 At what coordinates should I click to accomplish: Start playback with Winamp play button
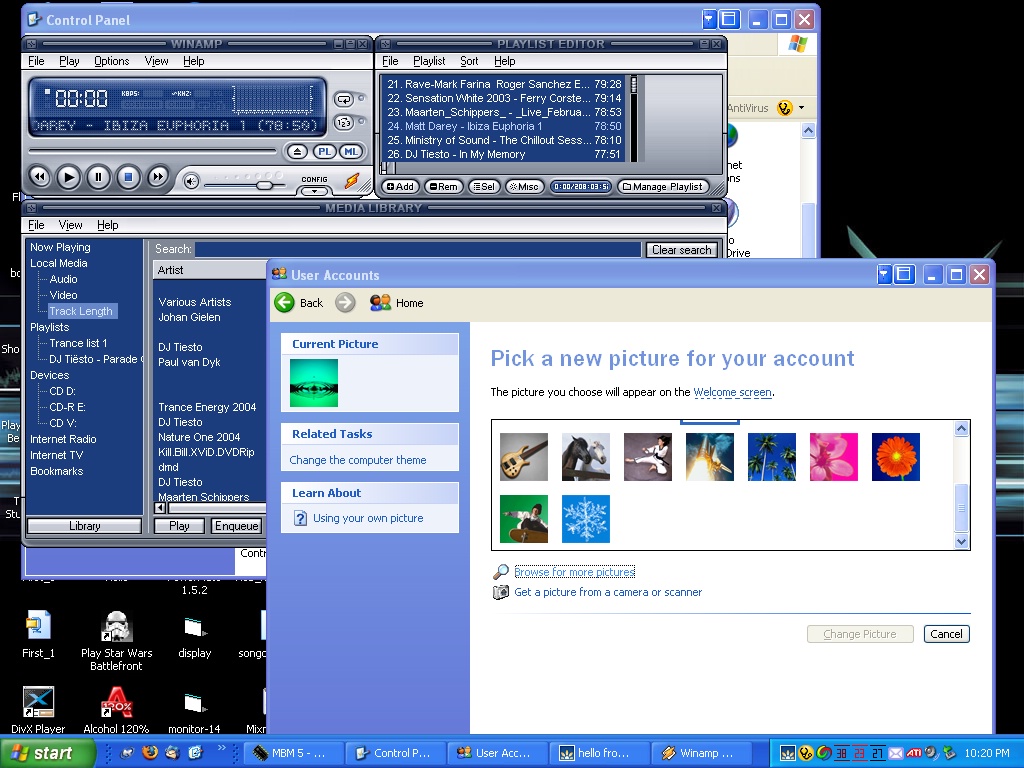[69, 177]
